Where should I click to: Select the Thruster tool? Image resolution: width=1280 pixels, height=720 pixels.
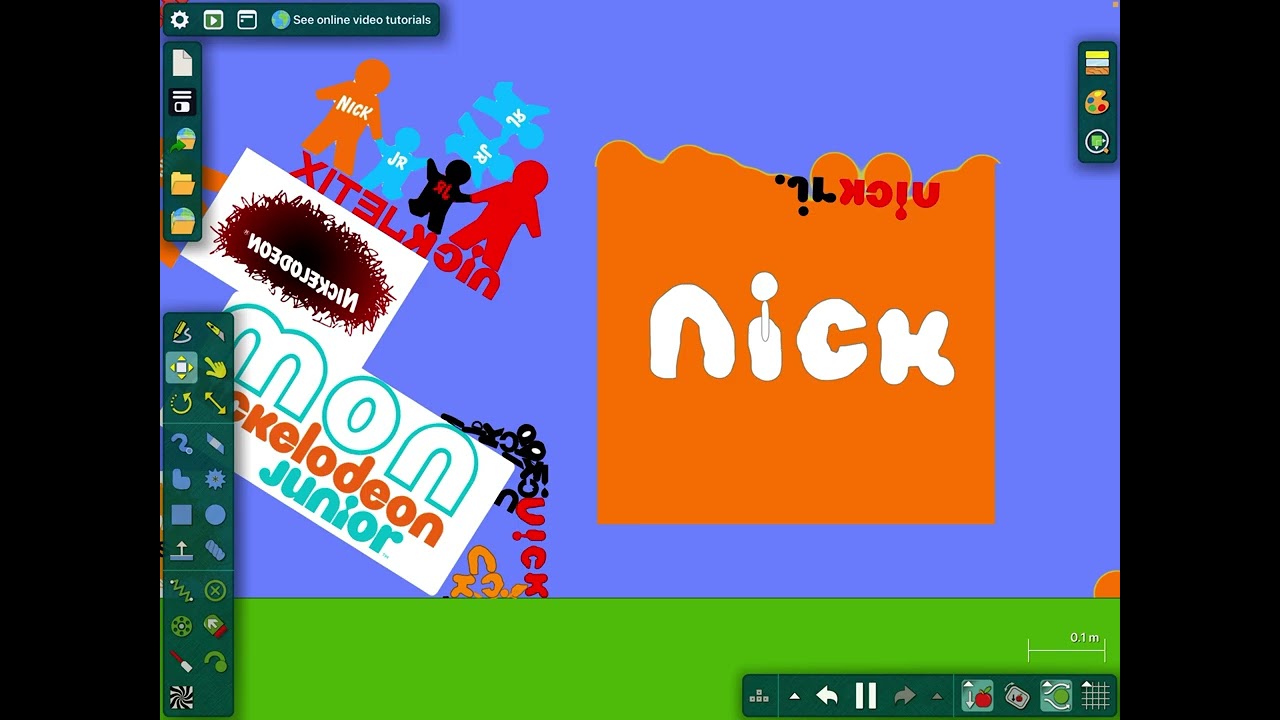pyautogui.click(x=215, y=626)
